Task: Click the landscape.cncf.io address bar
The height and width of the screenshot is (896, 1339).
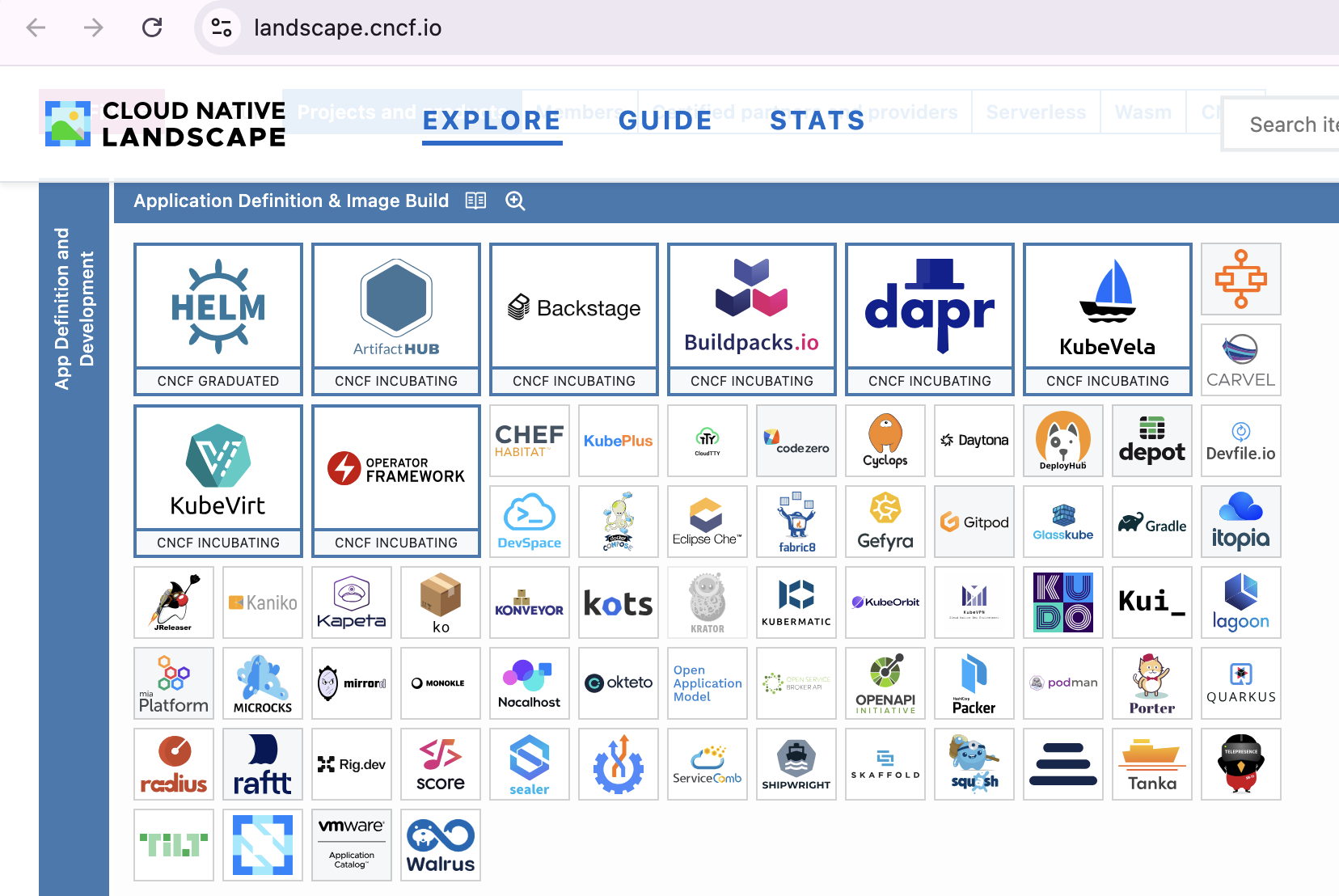Action: point(768,27)
